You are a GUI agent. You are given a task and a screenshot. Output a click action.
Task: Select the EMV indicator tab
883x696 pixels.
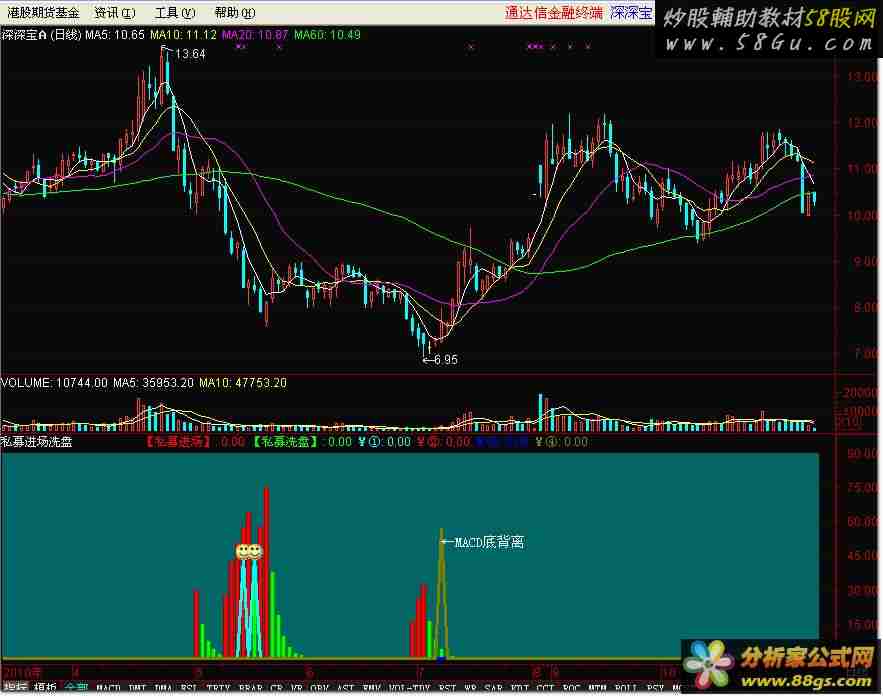pyautogui.click(x=371, y=688)
